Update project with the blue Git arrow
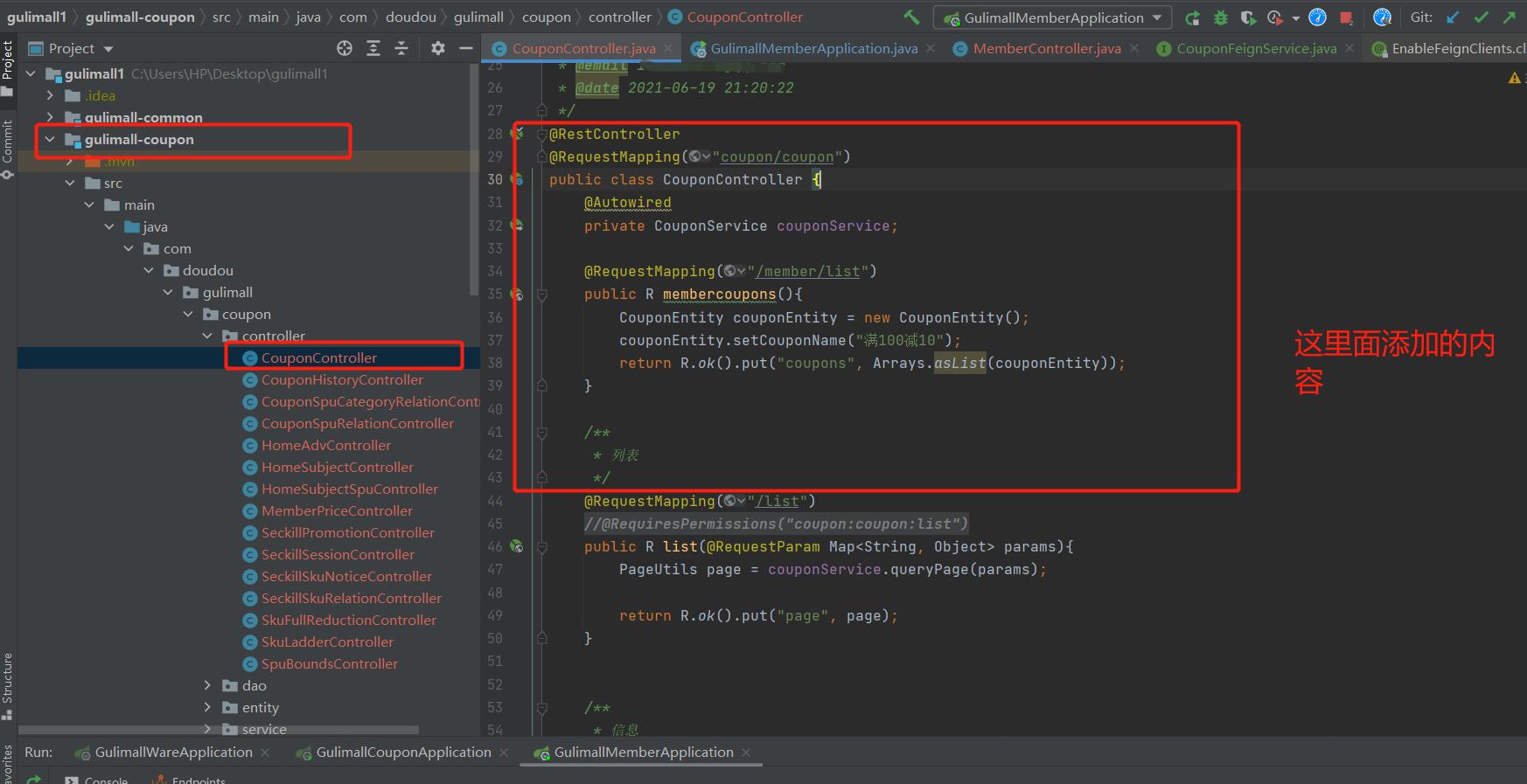Image resolution: width=1527 pixels, height=784 pixels. coord(1454,17)
